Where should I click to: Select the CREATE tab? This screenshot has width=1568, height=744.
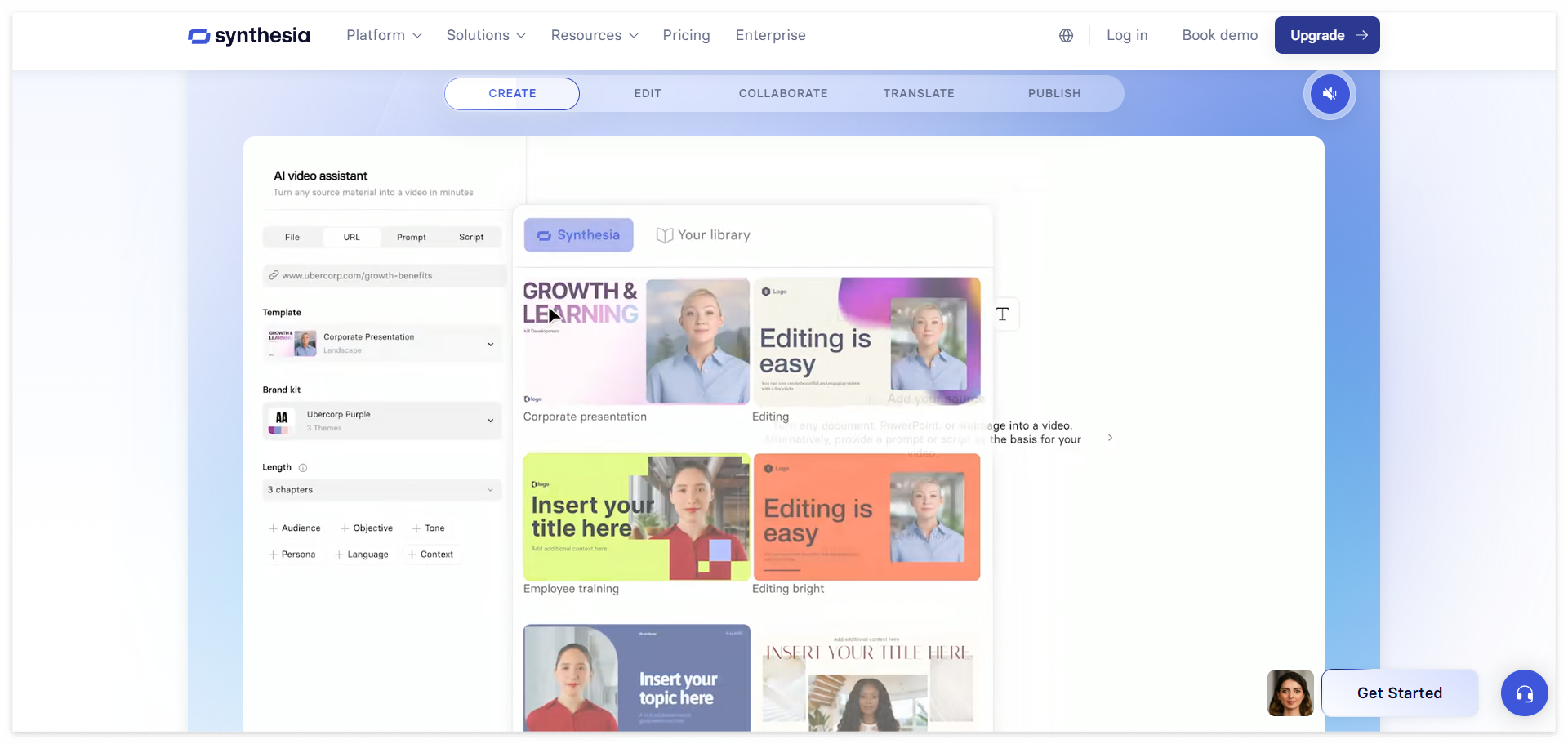(x=512, y=94)
